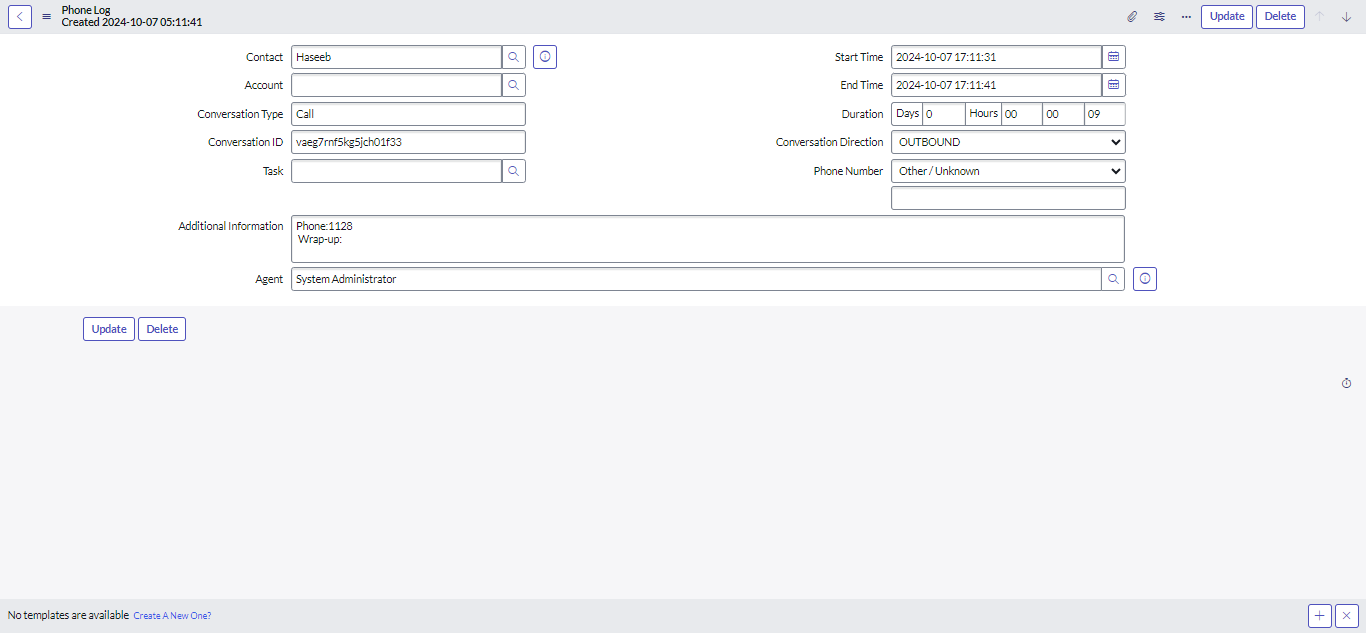Expand the Phone Number dropdown
Viewport: 1366px width, 633px height.
click(1007, 171)
